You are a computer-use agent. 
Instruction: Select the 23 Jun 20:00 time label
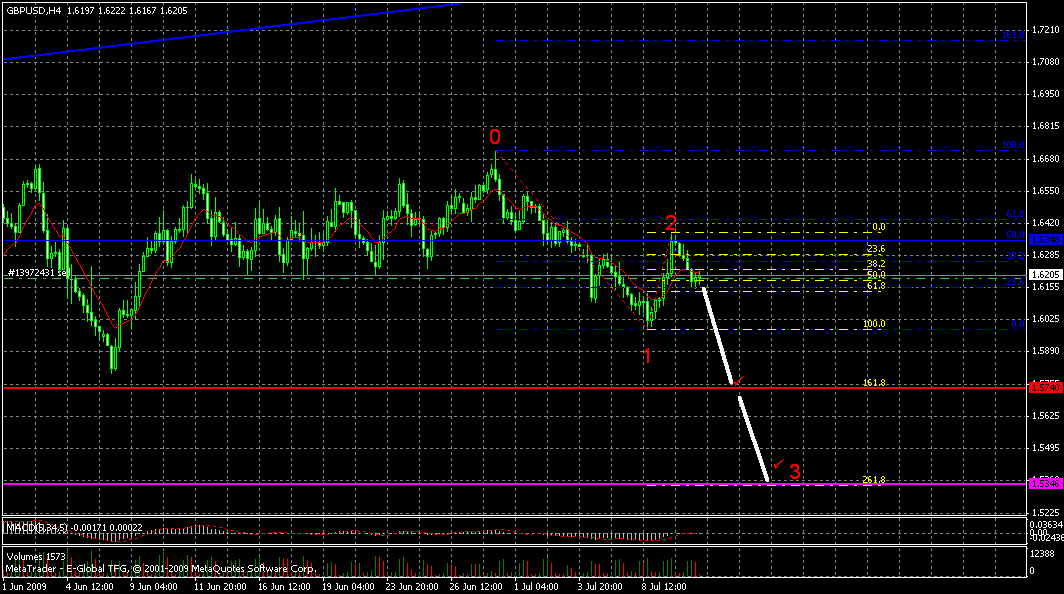pyautogui.click(x=412, y=587)
